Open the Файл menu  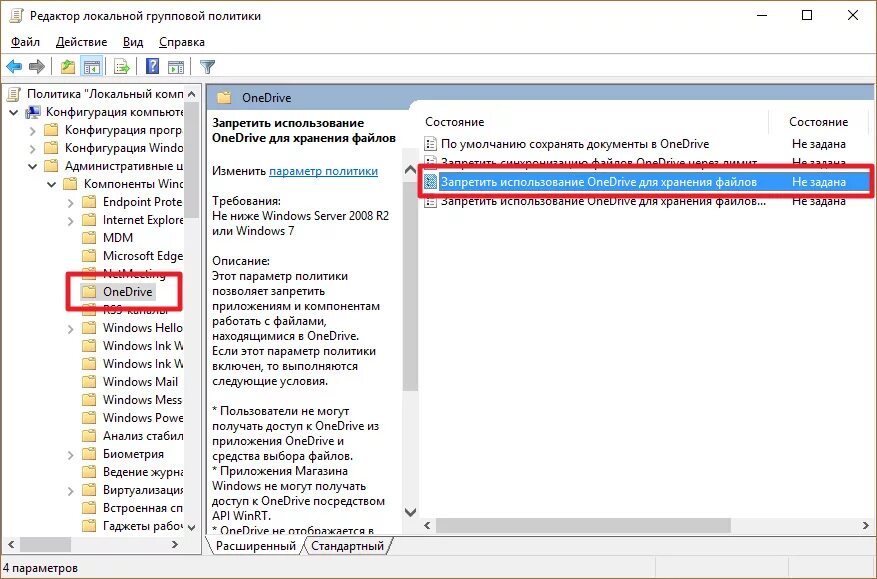pos(25,42)
